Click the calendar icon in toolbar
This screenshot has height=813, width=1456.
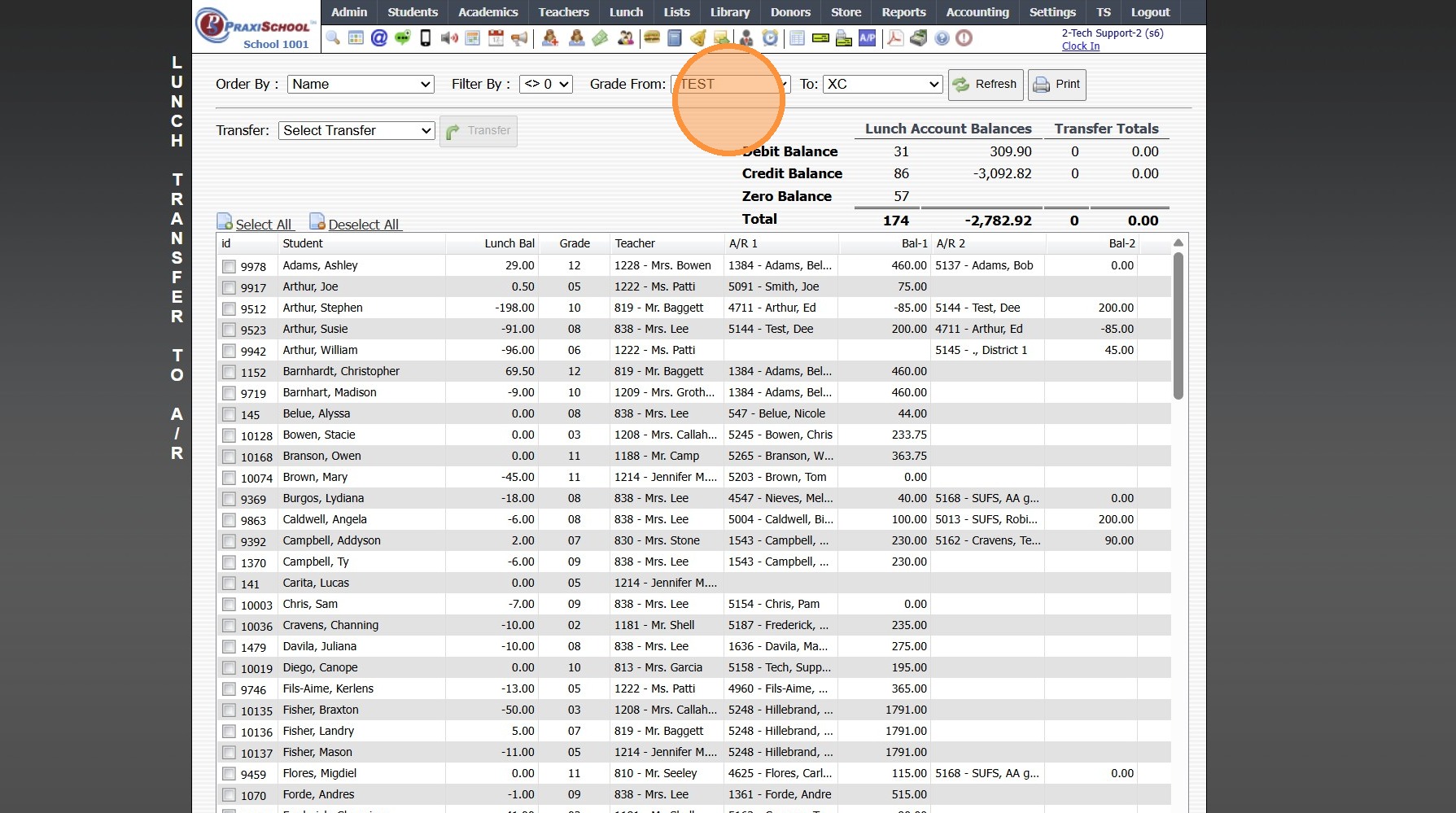[496, 38]
